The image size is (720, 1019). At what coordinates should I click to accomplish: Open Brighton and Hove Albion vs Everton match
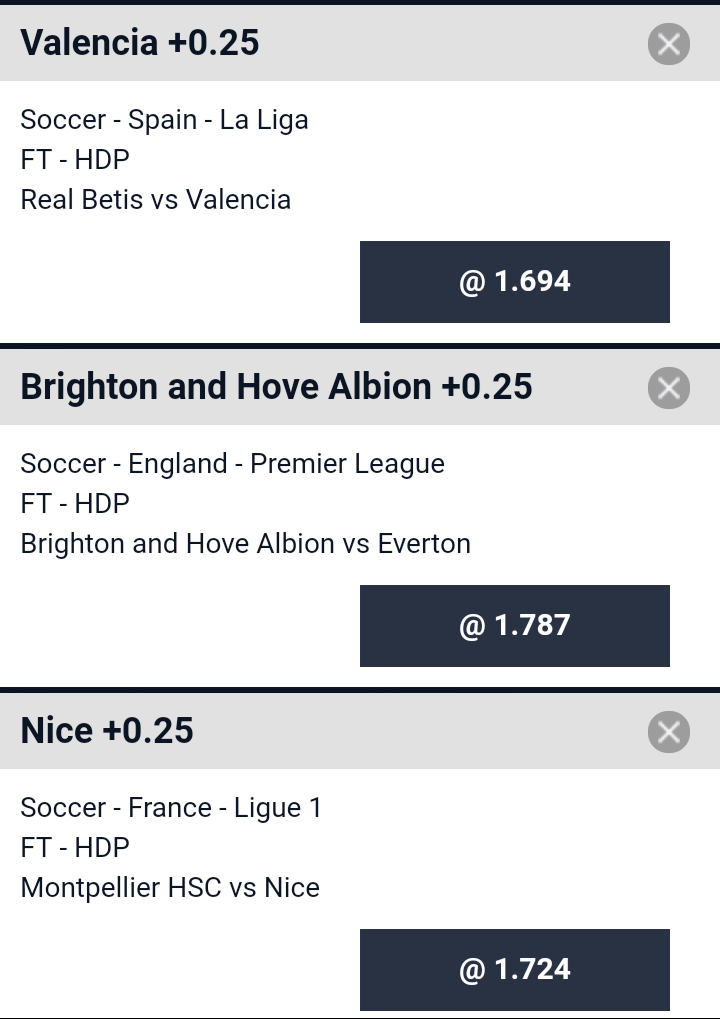[246, 543]
